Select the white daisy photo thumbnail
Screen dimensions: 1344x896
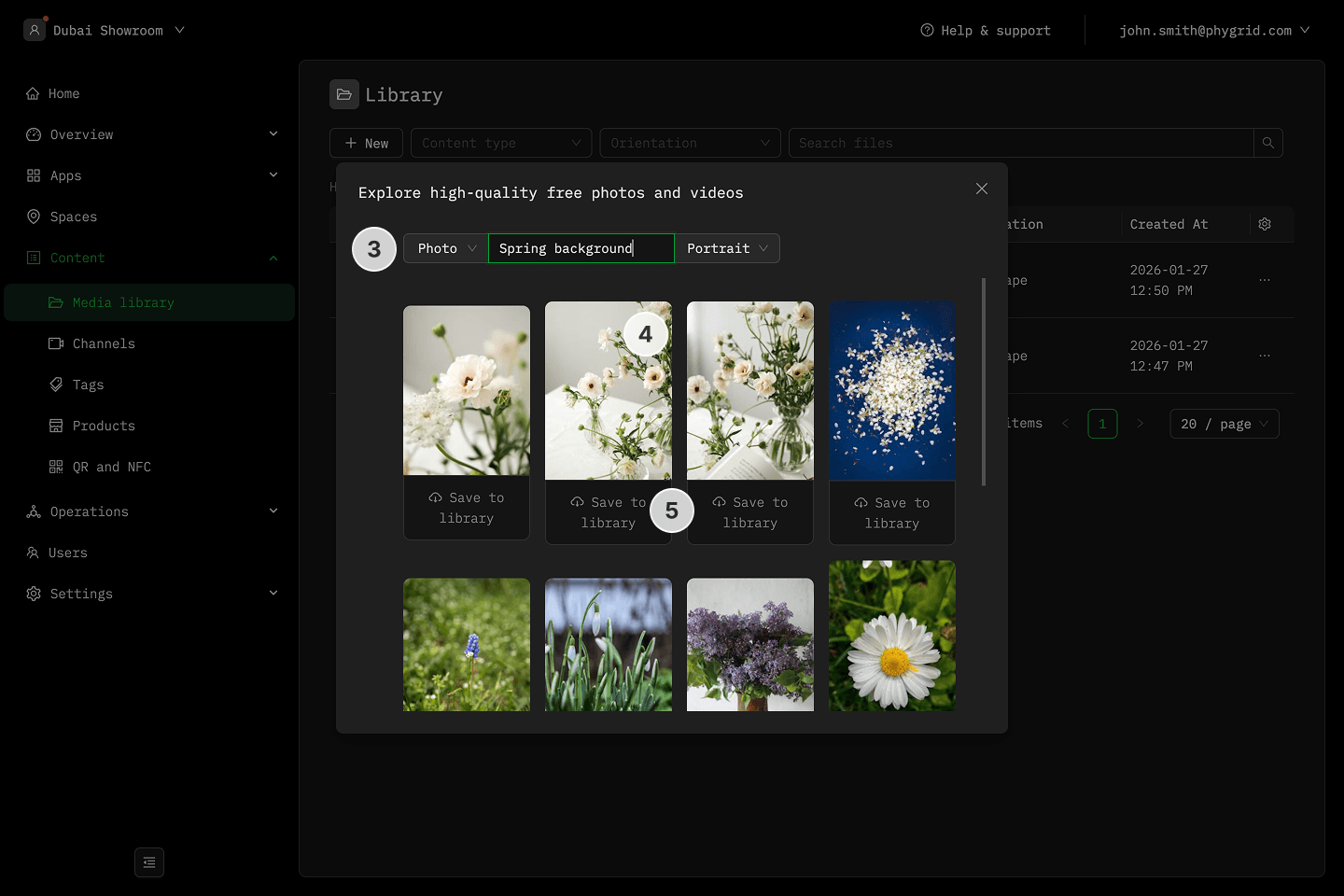click(x=891, y=637)
